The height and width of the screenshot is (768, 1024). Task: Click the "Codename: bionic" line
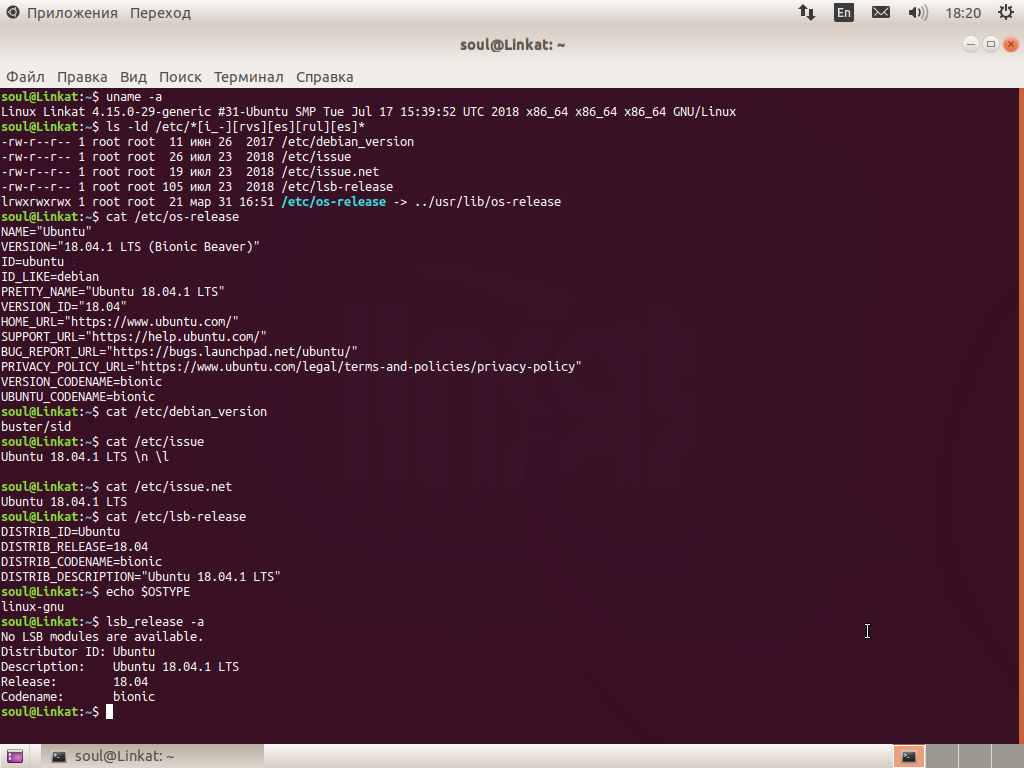tap(78, 697)
